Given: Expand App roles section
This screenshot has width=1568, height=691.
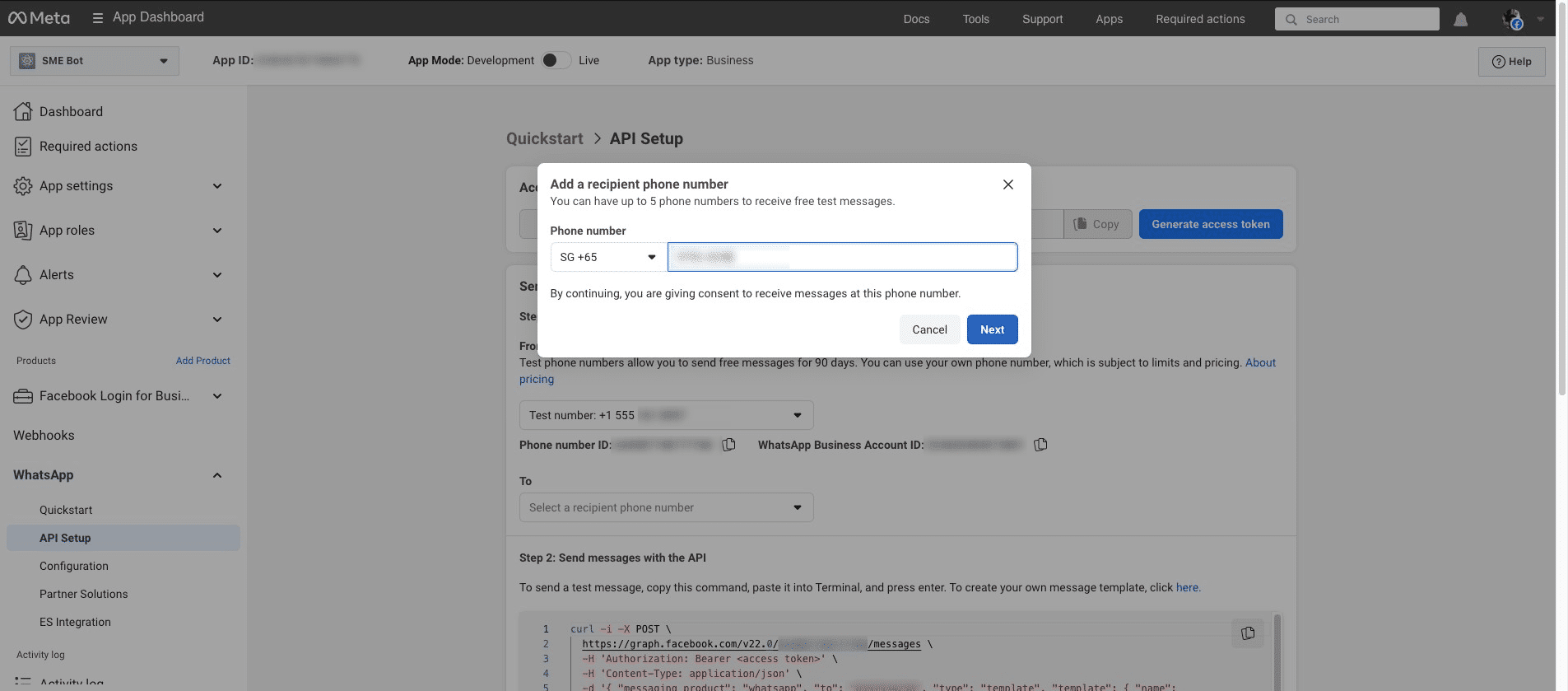Looking at the screenshot, I should click(x=217, y=231).
